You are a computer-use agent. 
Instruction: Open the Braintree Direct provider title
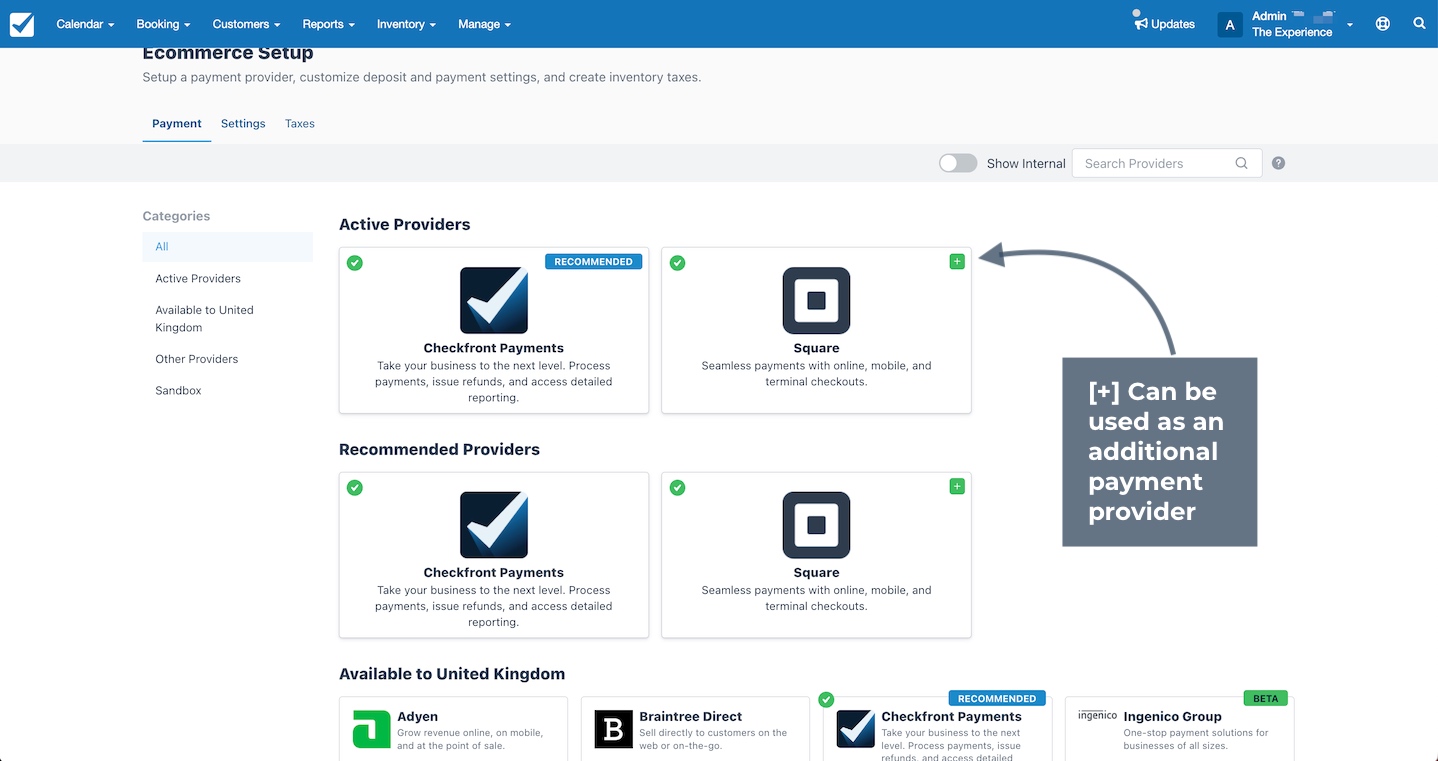691,717
